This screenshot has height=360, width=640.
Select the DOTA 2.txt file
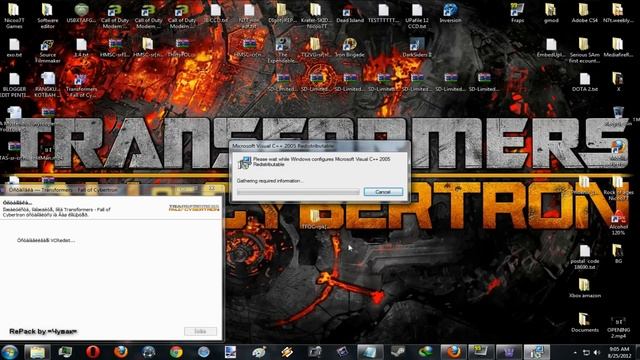584,82
